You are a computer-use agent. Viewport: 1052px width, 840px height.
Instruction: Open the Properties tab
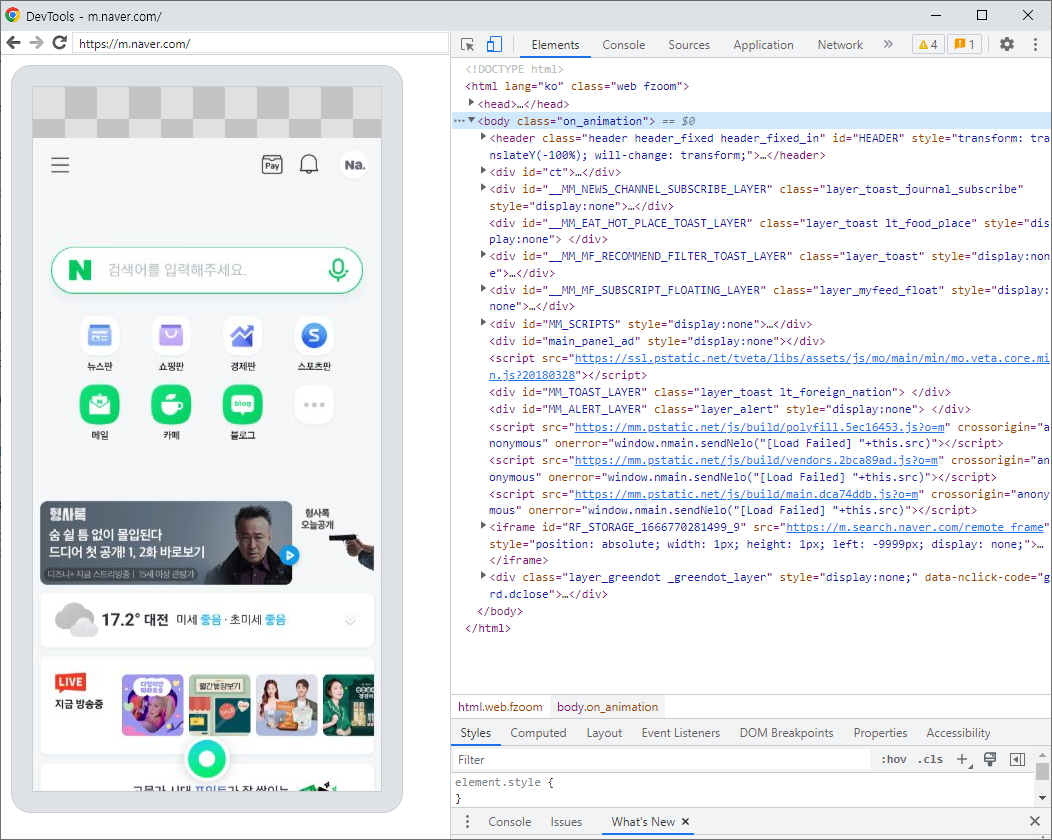(880, 733)
